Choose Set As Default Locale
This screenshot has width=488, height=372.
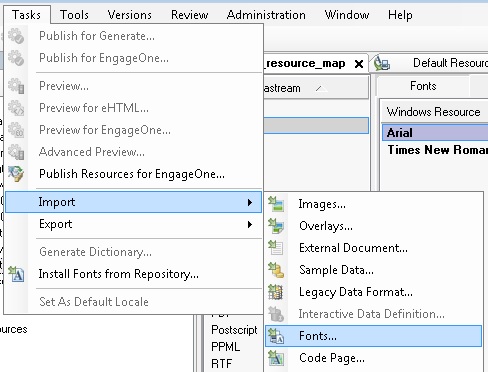tap(133, 302)
